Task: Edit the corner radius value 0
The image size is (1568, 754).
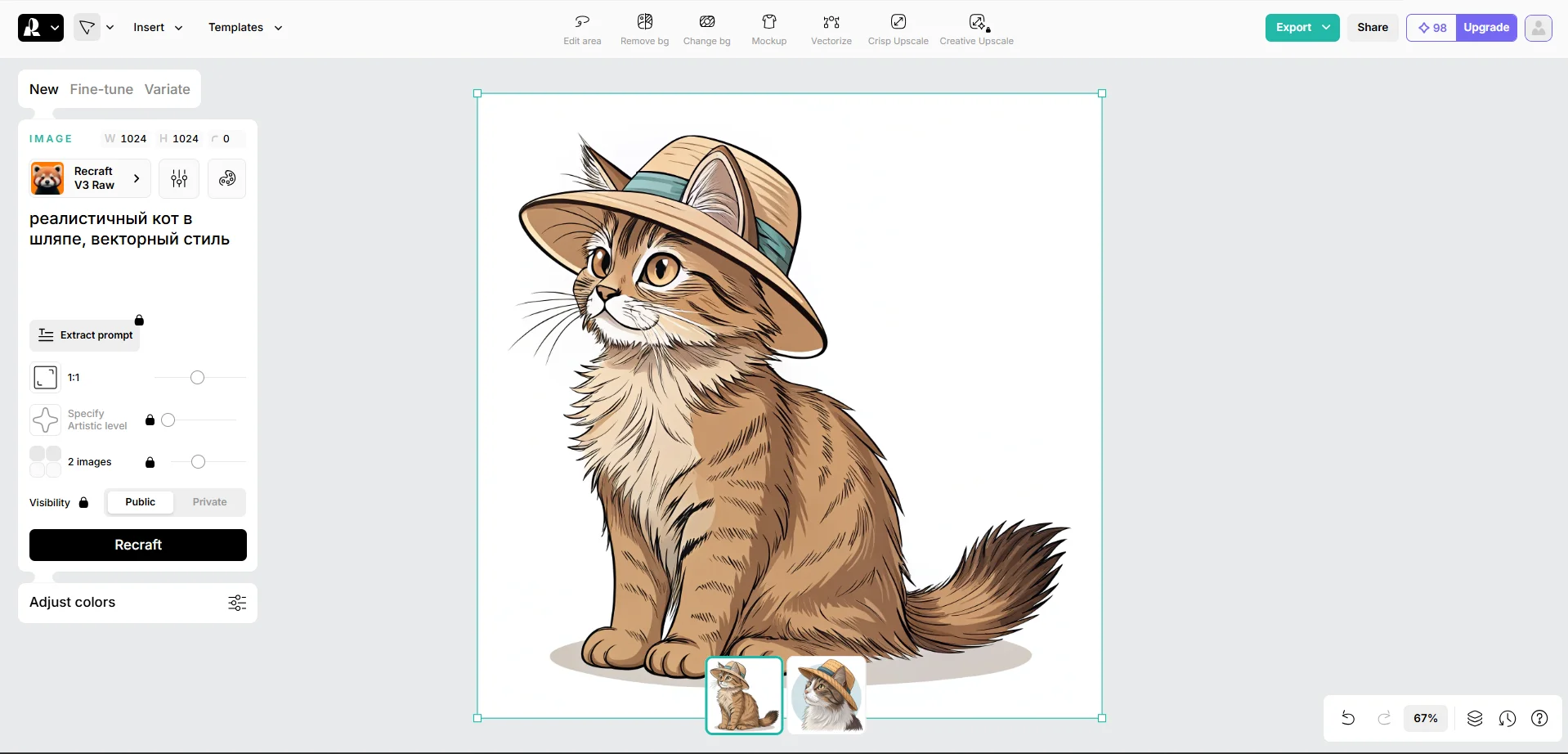Action: click(x=226, y=139)
